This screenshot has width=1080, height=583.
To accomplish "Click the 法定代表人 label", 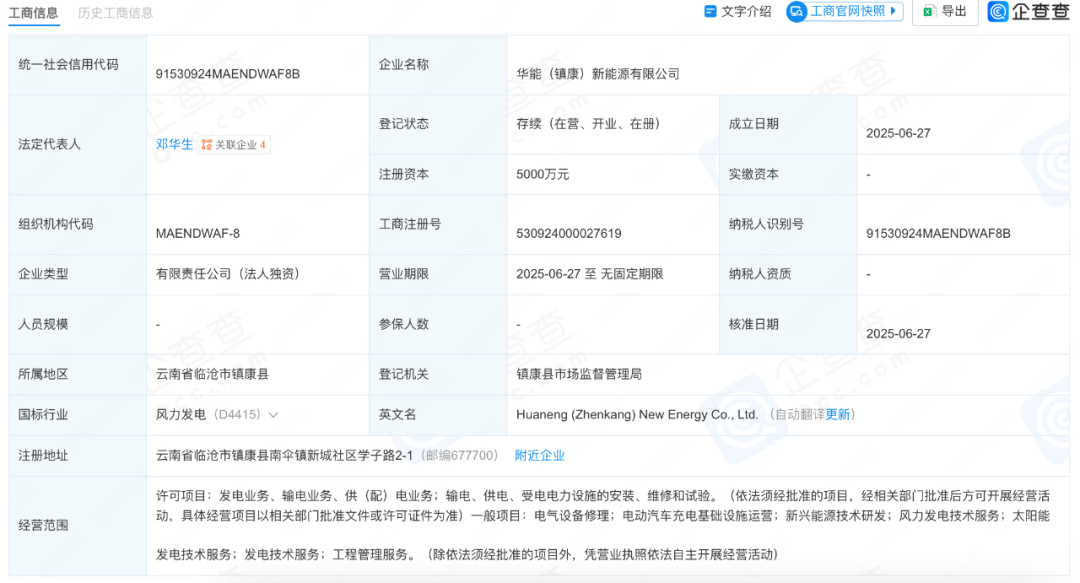I will tap(49, 144).
